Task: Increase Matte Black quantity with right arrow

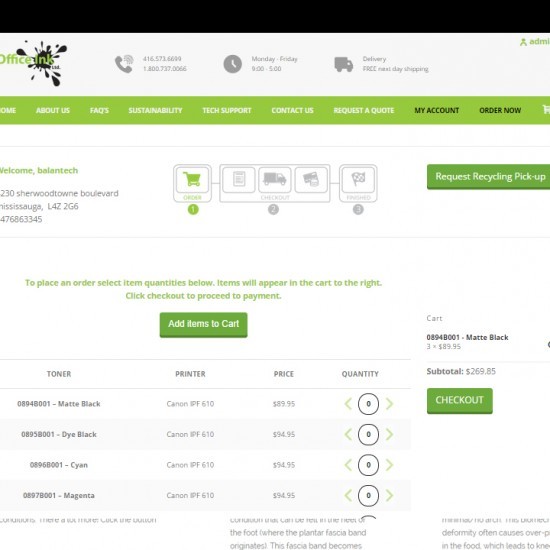Action: click(389, 404)
